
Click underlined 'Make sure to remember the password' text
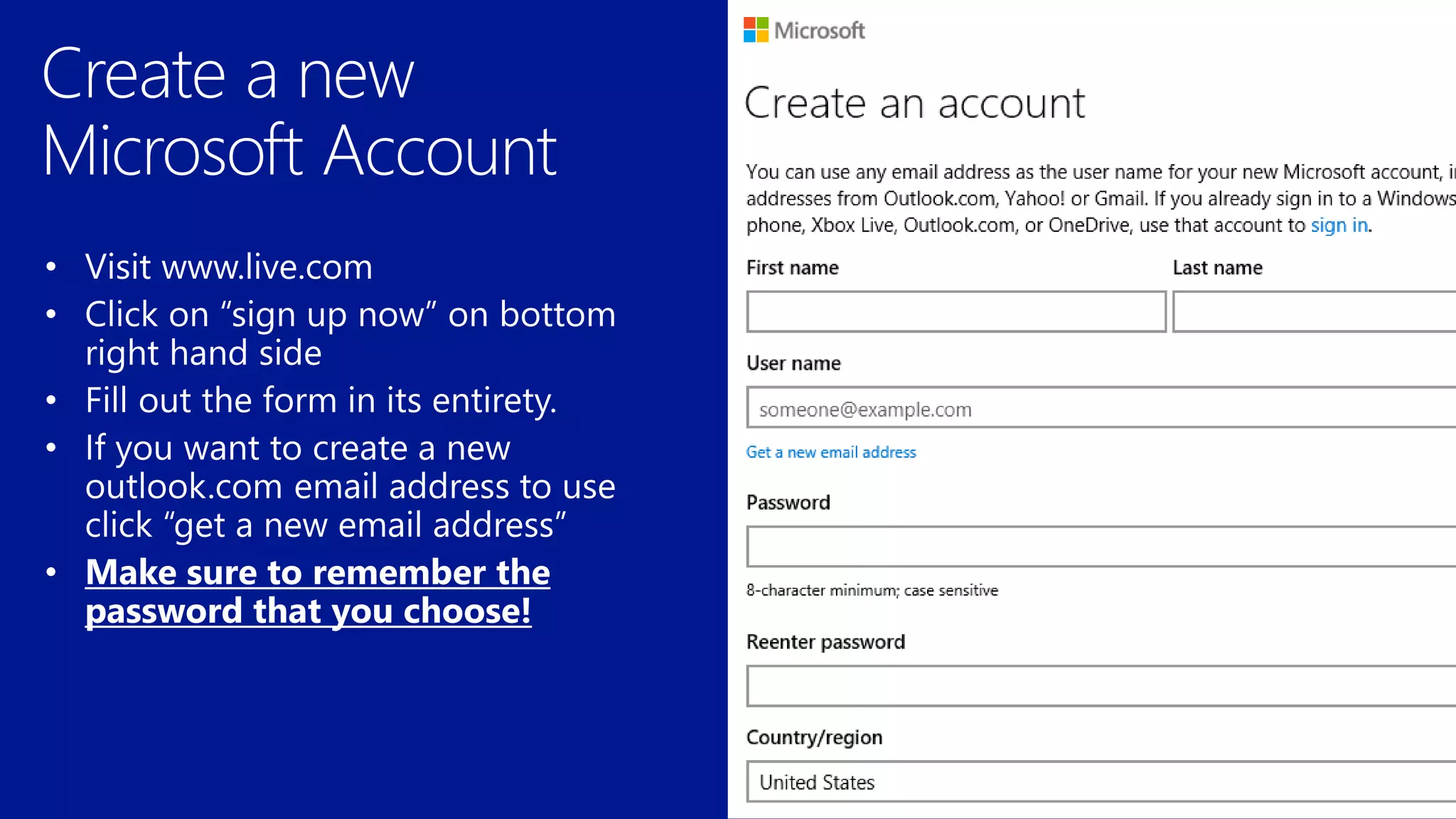click(x=317, y=591)
